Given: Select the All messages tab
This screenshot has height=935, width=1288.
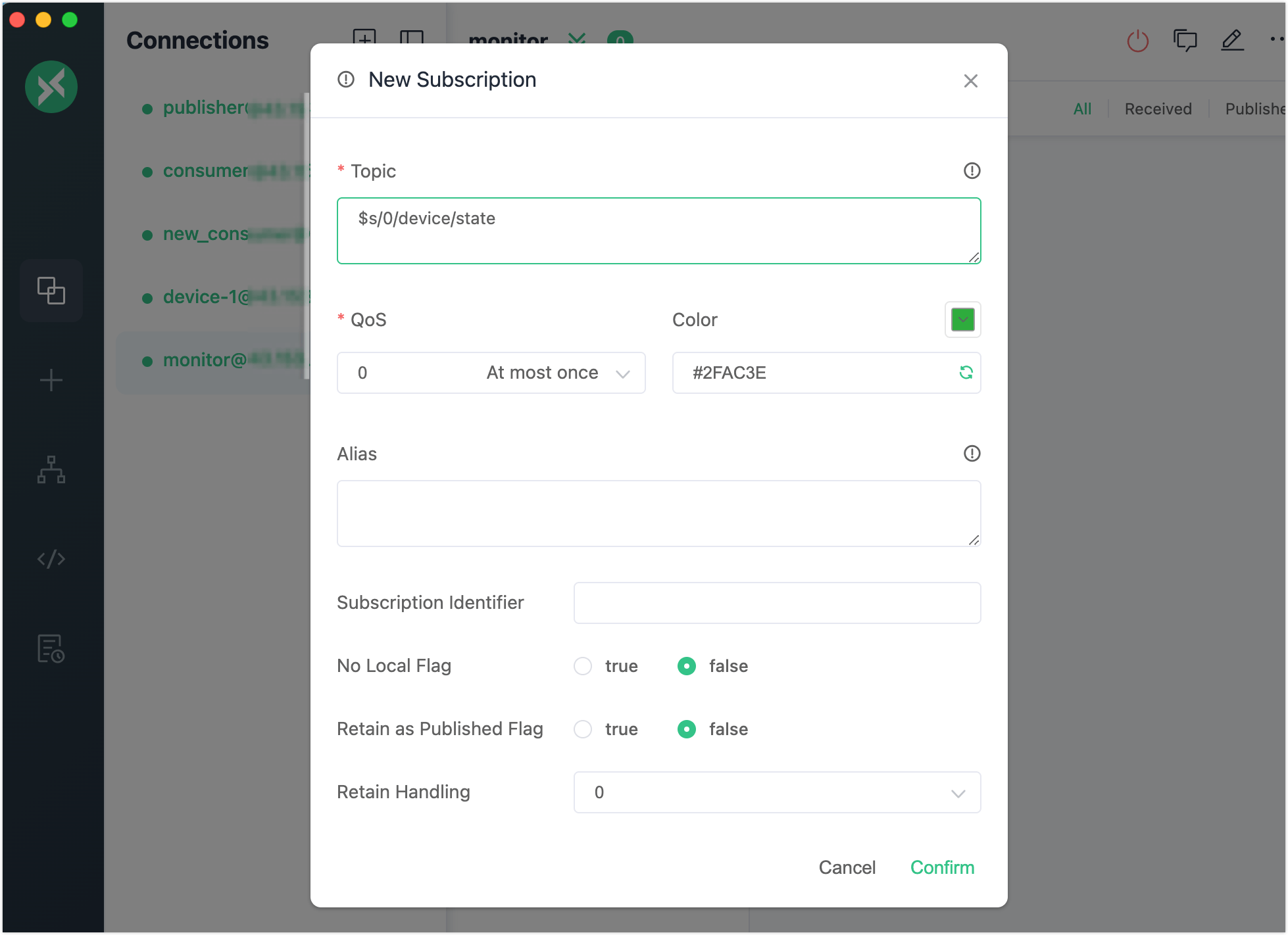Looking at the screenshot, I should coord(1082,109).
